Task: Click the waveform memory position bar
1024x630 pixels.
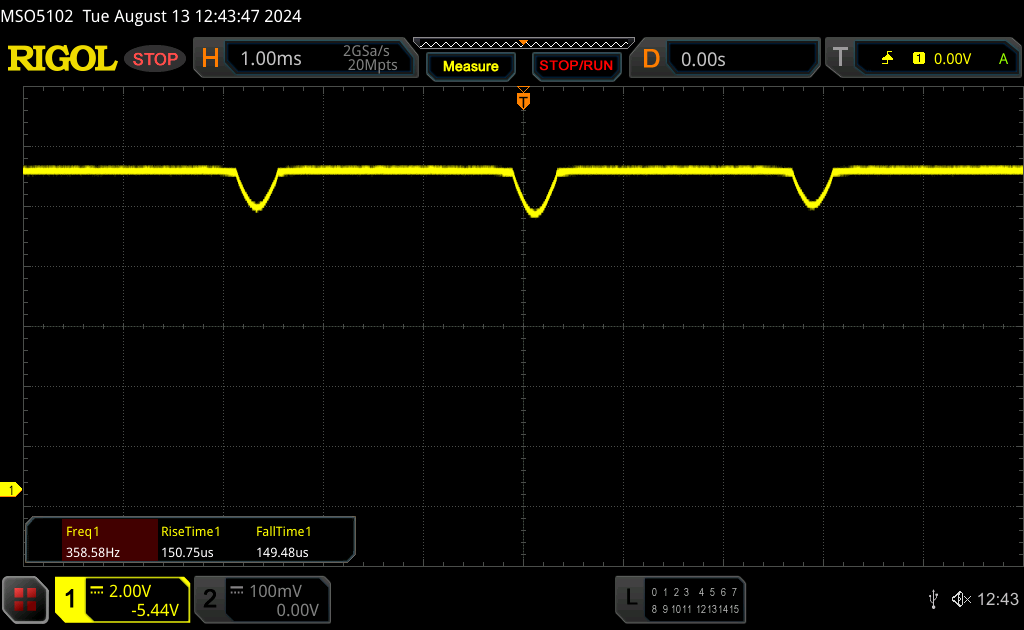Action: [524, 44]
